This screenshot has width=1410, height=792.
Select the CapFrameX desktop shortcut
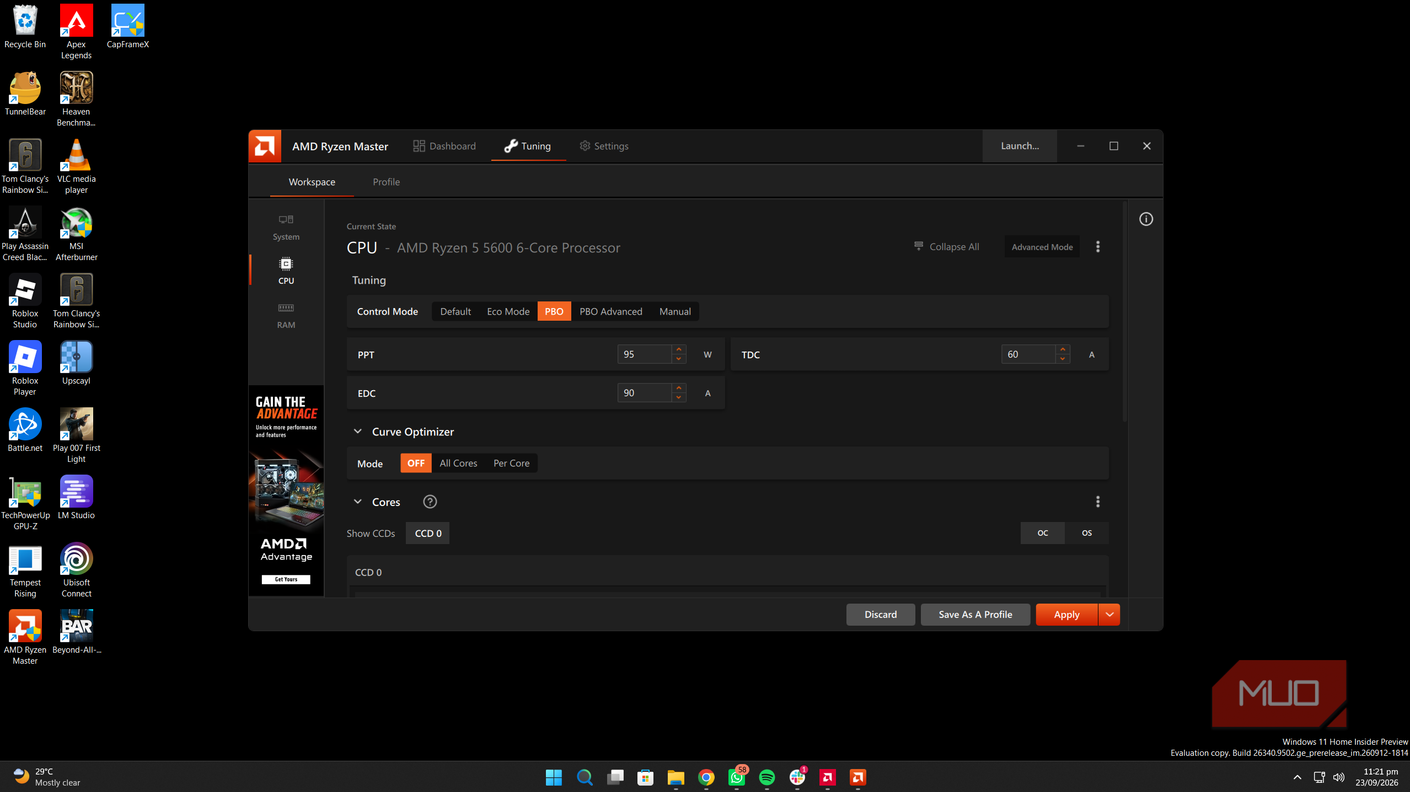click(x=128, y=27)
